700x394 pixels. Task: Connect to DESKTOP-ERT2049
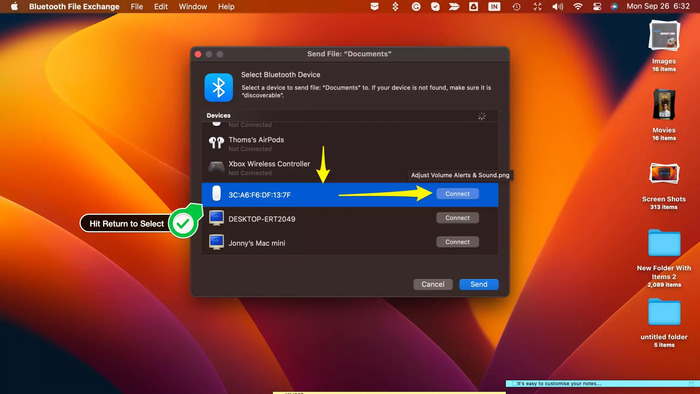(x=457, y=218)
